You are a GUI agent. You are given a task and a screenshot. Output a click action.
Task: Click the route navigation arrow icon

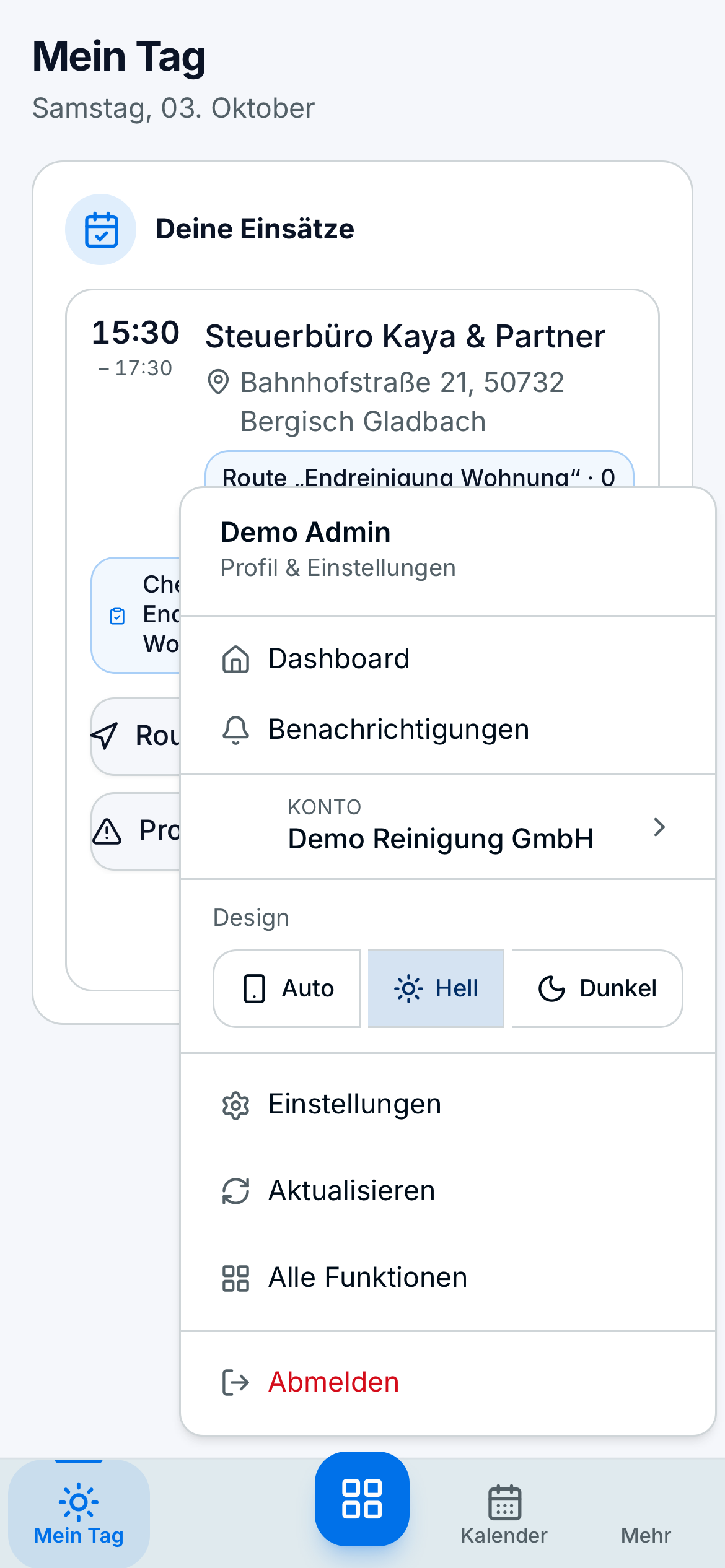click(104, 735)
